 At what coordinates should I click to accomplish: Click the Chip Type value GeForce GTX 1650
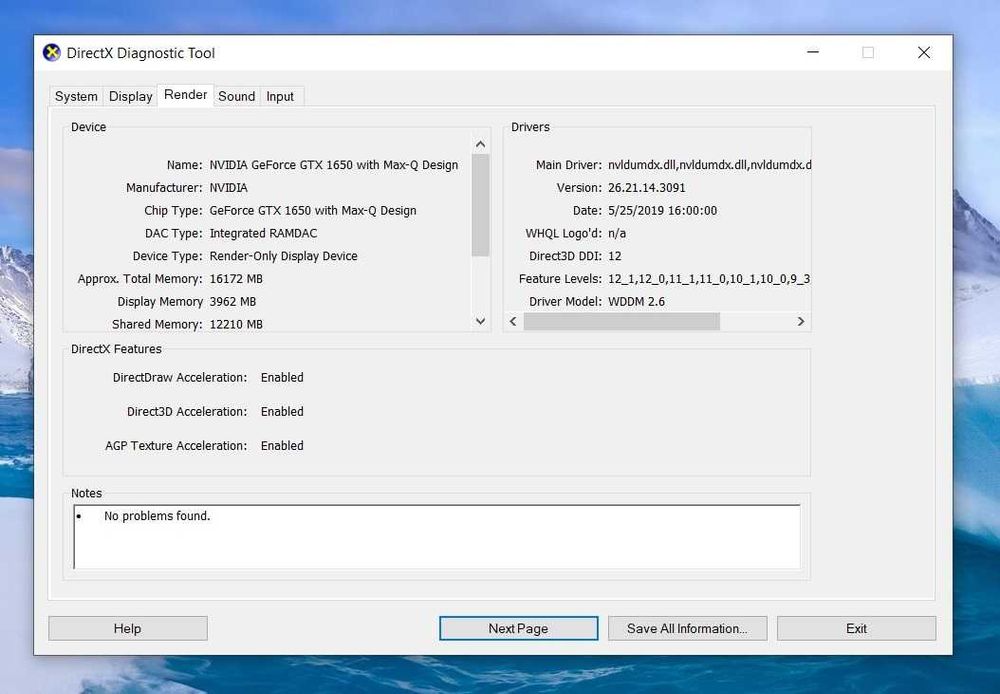coord(312,210)
